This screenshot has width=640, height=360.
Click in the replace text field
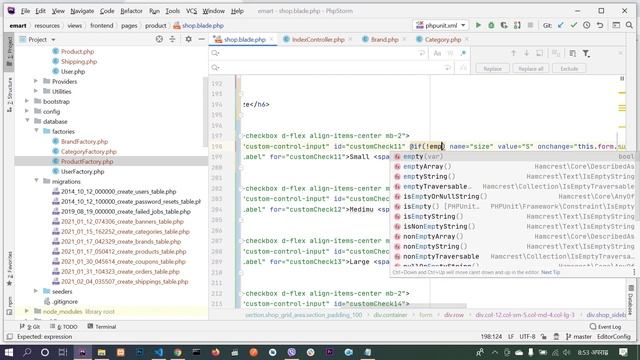(331, 68)
